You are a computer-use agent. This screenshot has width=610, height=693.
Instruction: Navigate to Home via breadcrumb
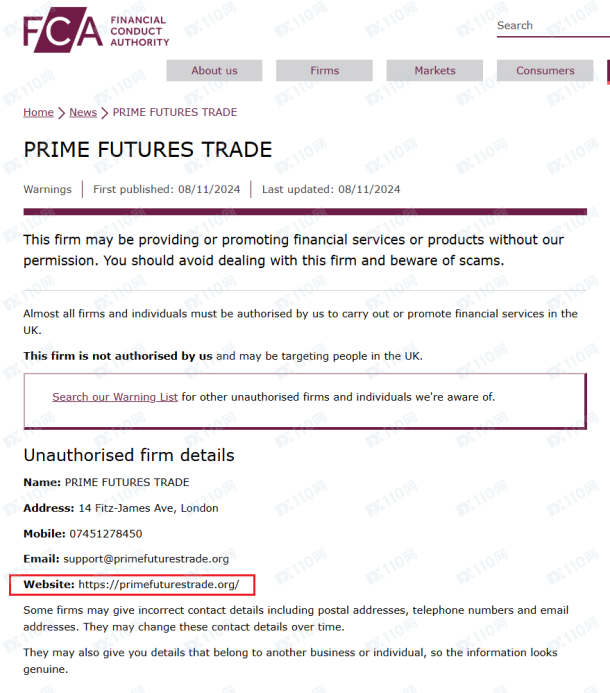(x=38, y=113)
